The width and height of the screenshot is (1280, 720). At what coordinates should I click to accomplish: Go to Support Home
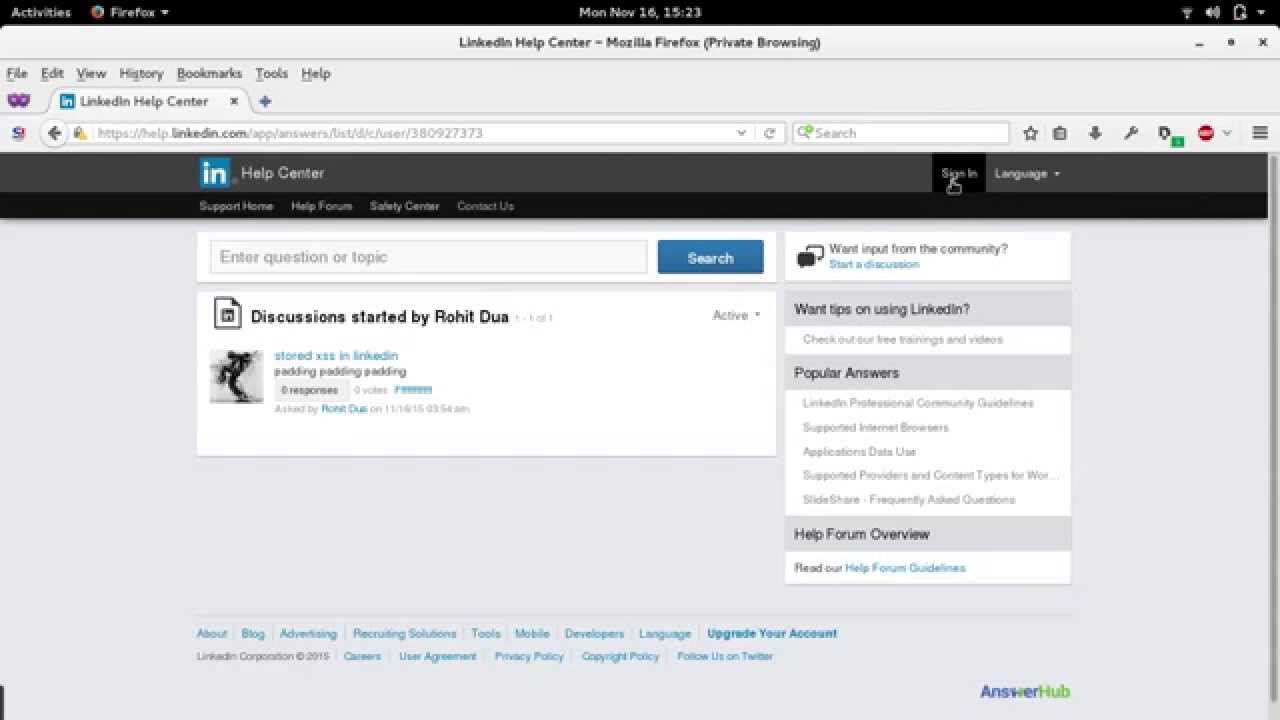(x=236, y=206)
